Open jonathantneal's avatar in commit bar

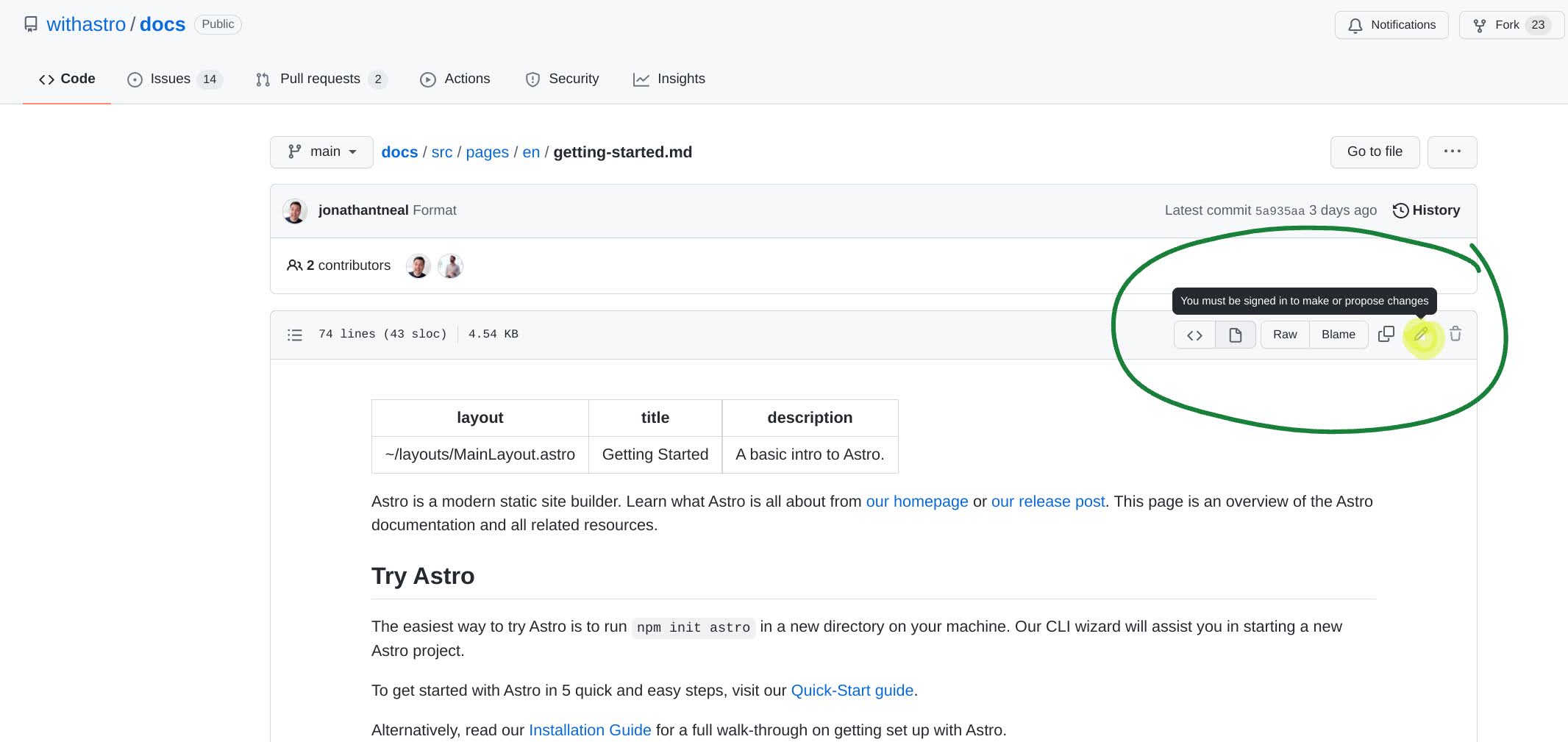click(295, 211)
